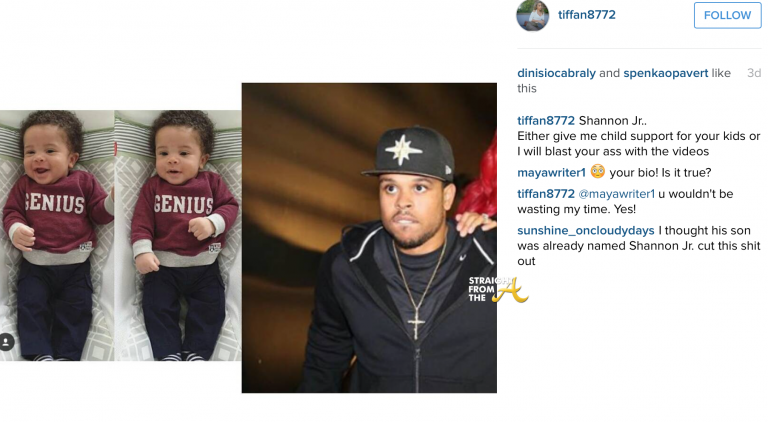The height and width of the screenshot is (422, 768).
Task: Open the tiffan8772 username beside the avatar
Action: coord(587,15)
